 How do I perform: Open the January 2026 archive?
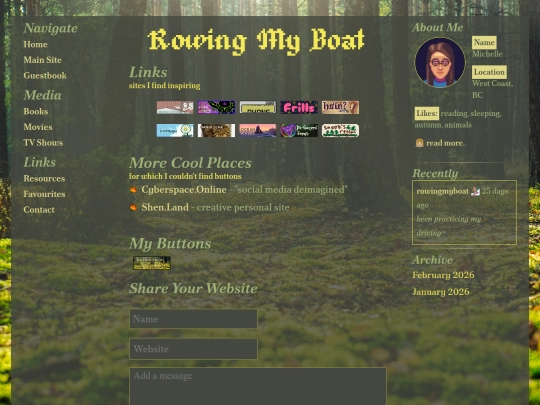441,292
